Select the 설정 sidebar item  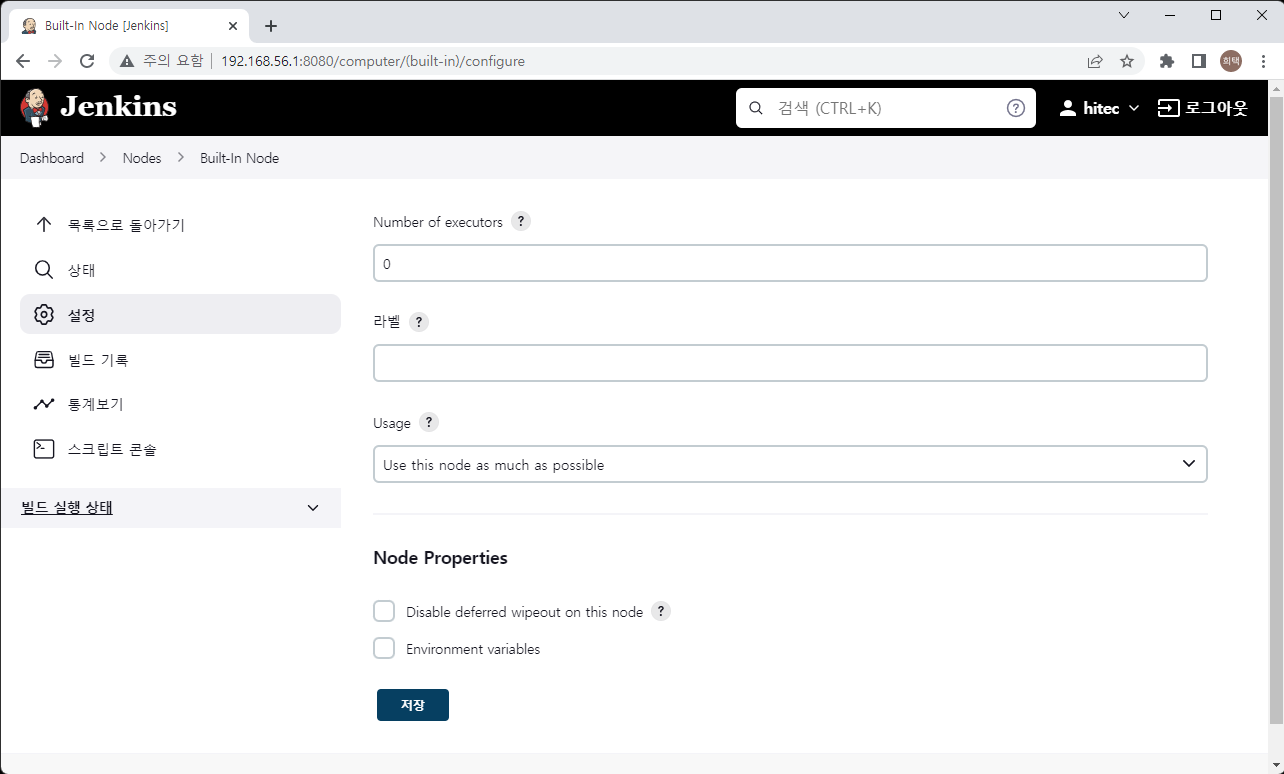click(180, 314)
